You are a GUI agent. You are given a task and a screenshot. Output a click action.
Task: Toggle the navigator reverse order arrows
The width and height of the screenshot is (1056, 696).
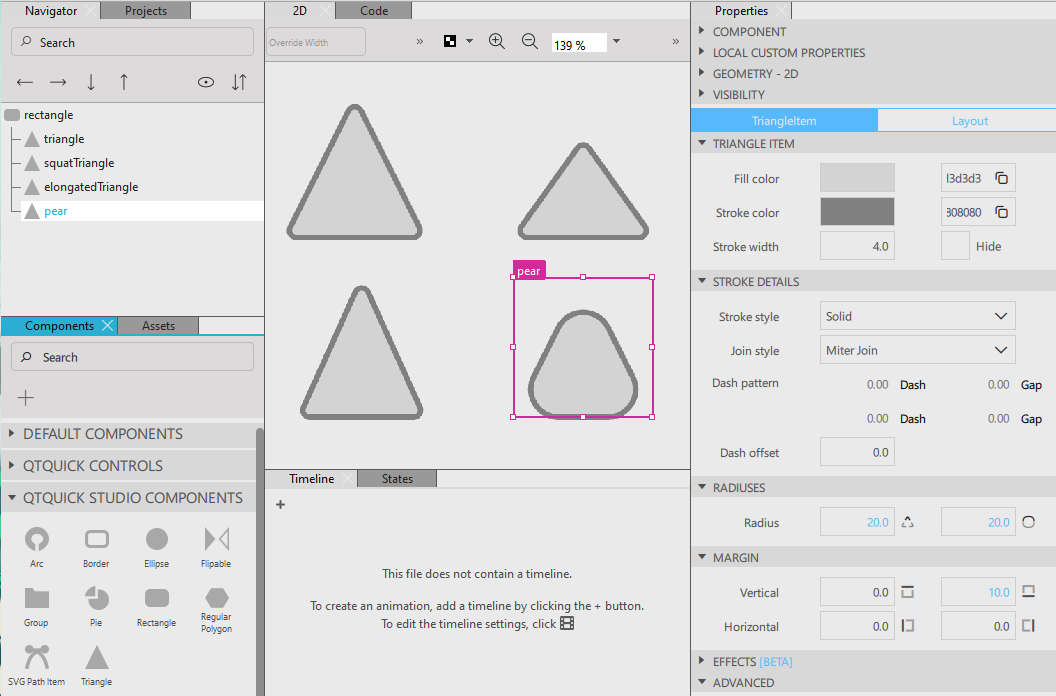click(x=239, y=82)
